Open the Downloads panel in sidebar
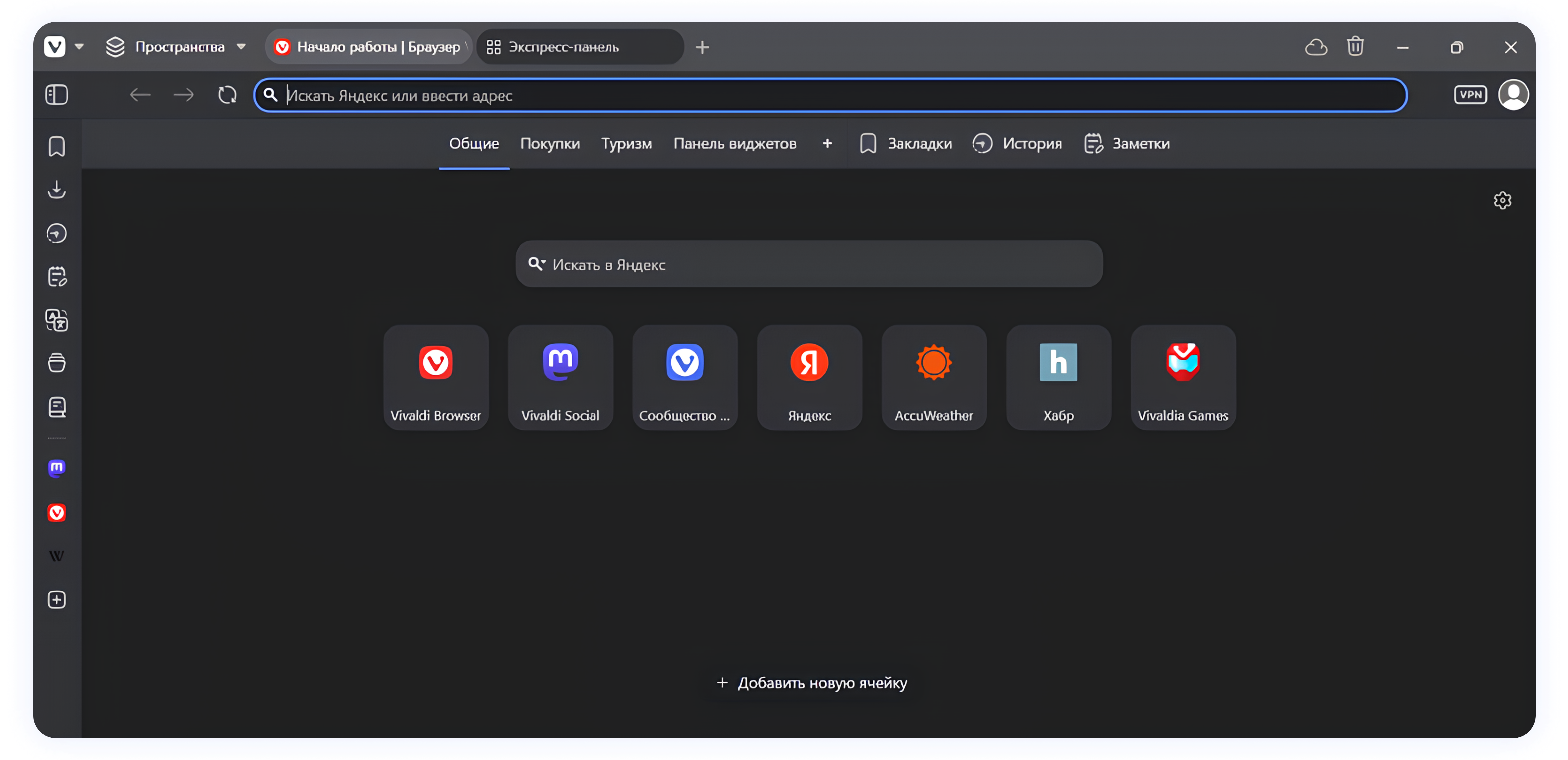1568x760 pixels. click(57, 190)
